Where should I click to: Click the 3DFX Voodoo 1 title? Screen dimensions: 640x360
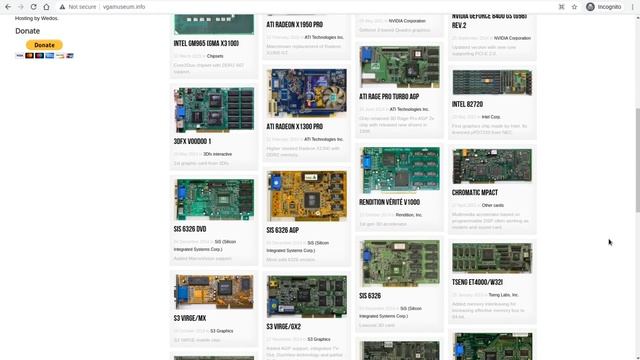tap(192, 142)
